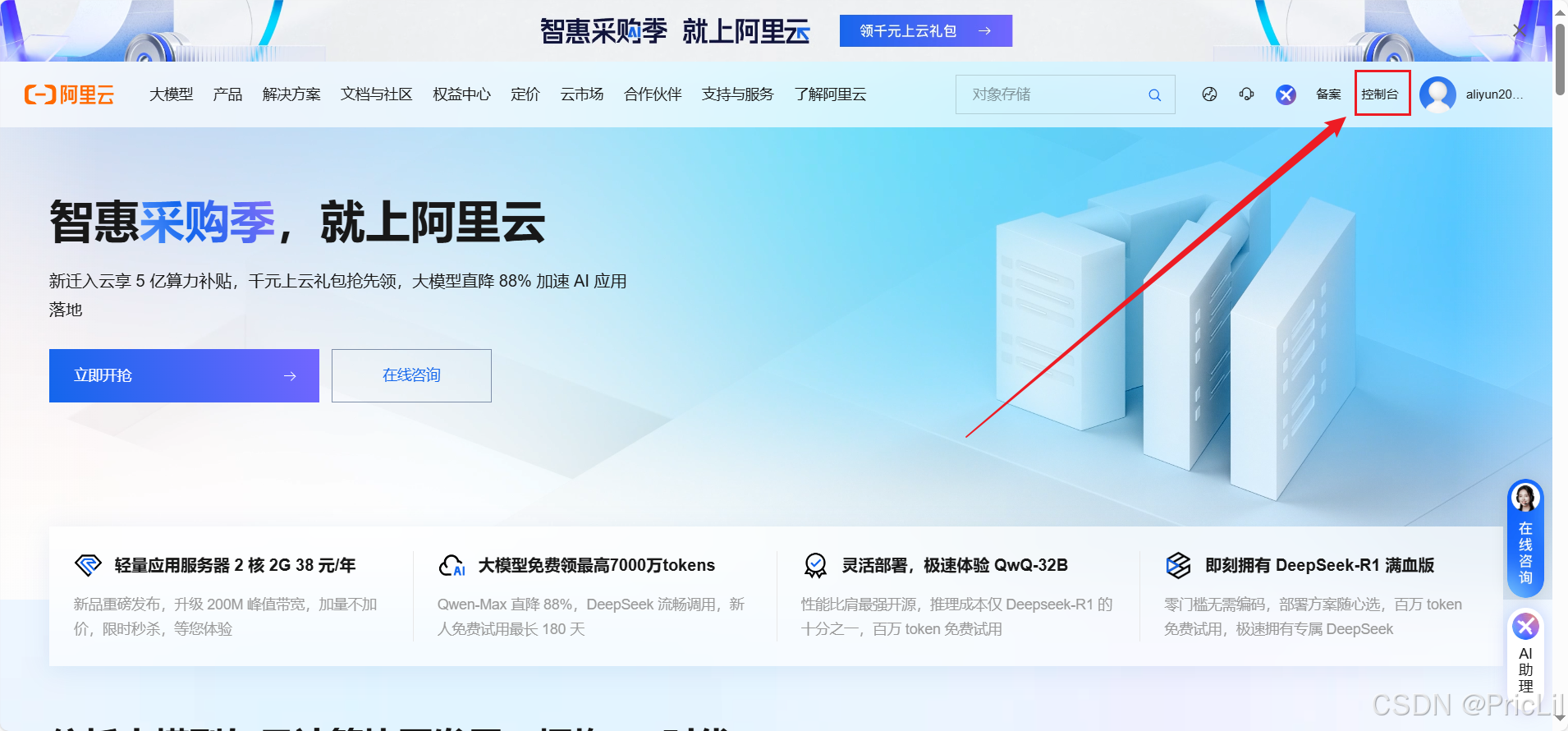Image resolution: width=1568 pixels, height=731 pixels.
Task: Open the 产品 menu
Action: click(x=227, y=94)
